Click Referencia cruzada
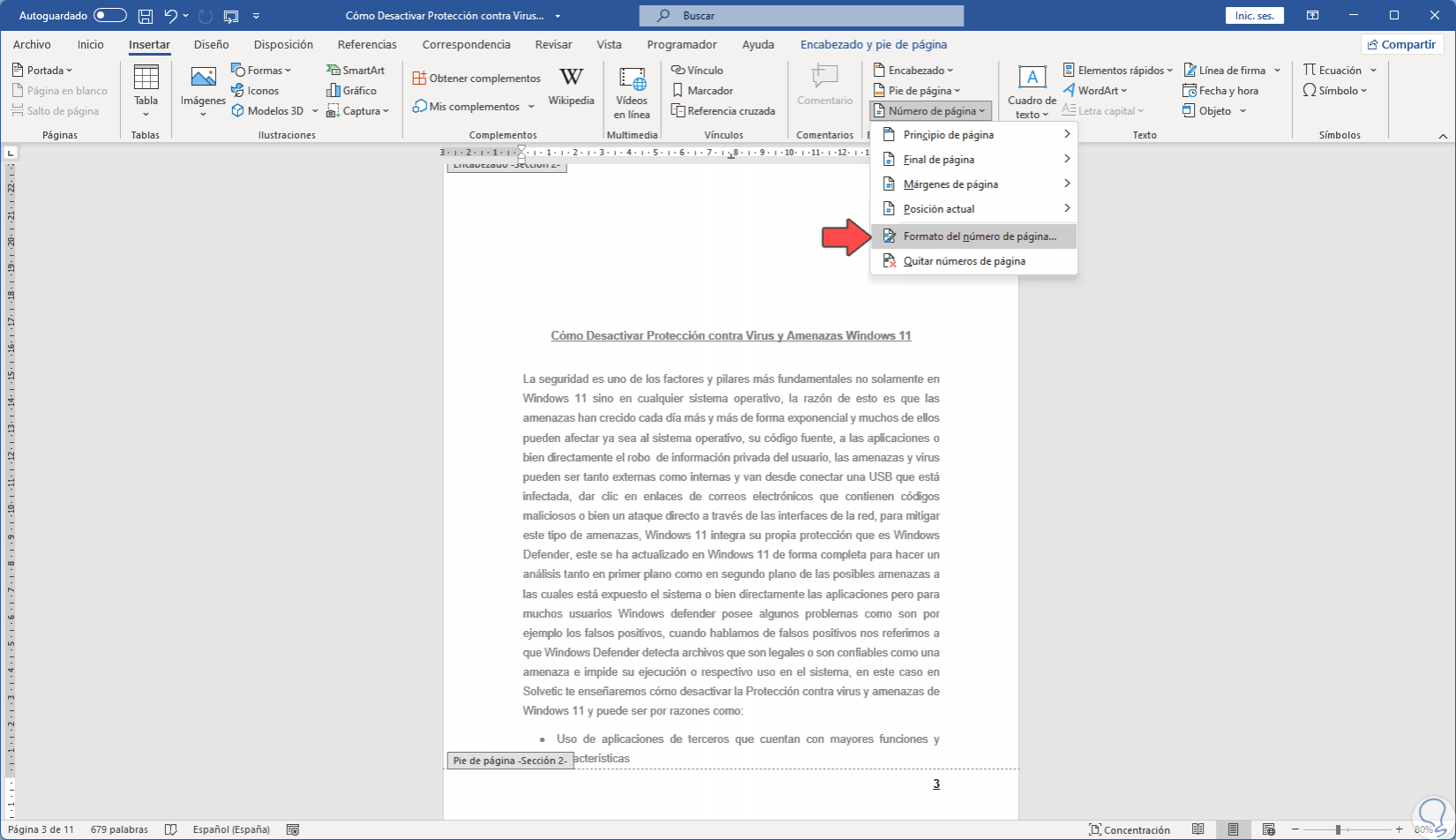 click(723, 111)
